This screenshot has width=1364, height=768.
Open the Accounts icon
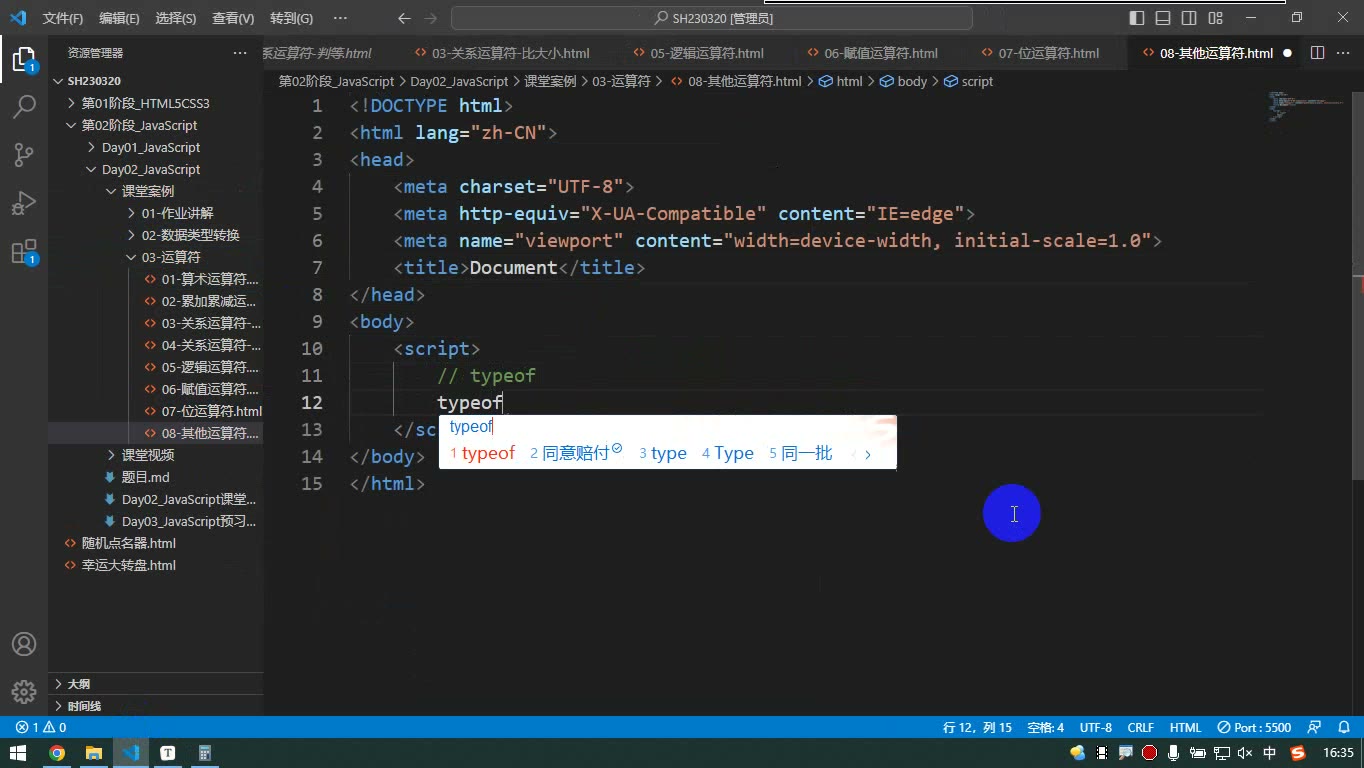point(24,644)
